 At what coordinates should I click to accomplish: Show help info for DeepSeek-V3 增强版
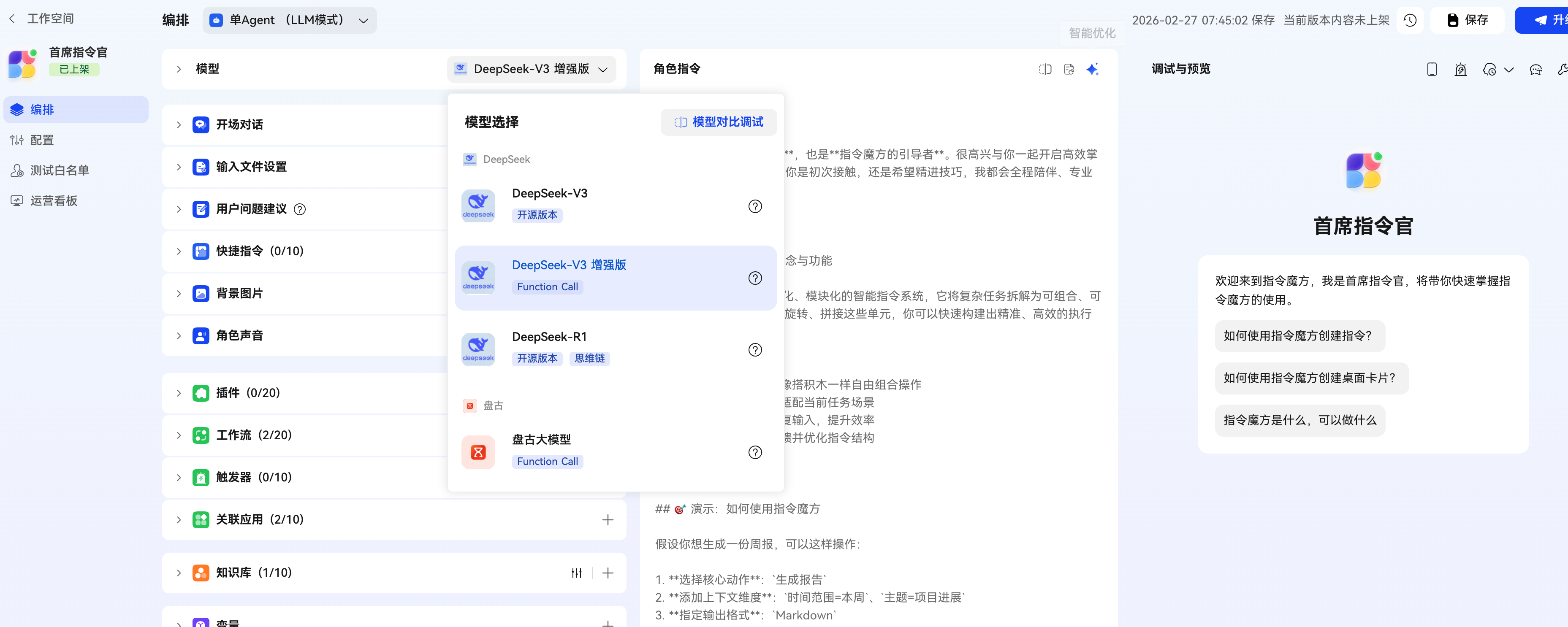755,278
